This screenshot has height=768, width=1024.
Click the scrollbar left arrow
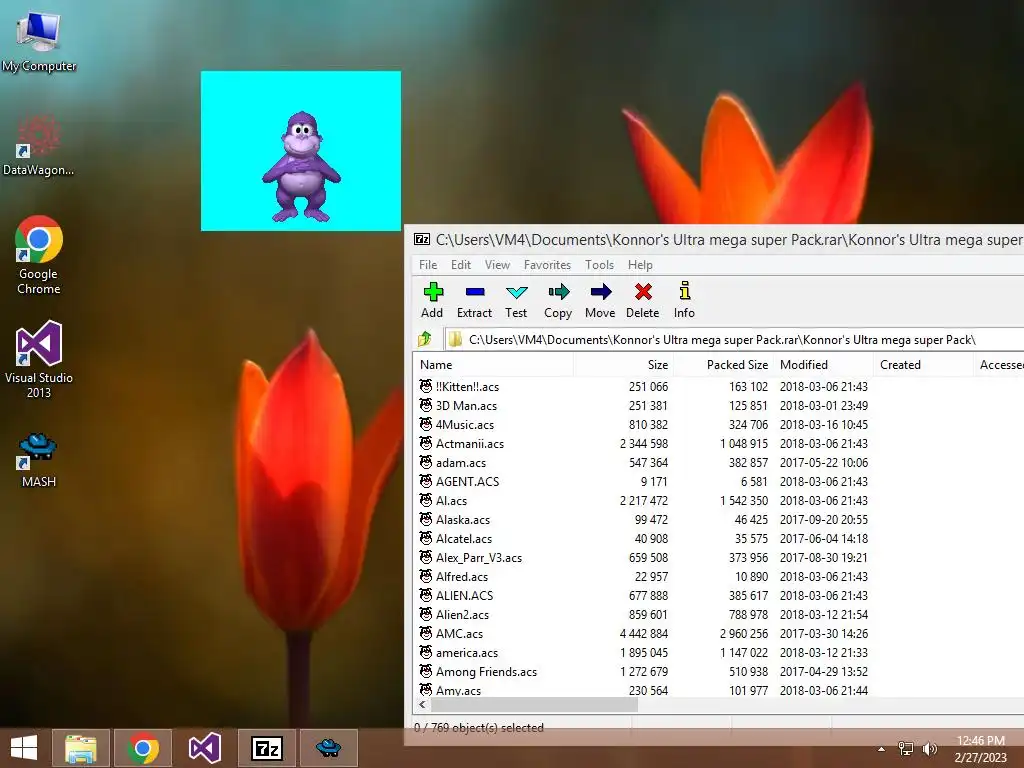click(x=422, y=705)
